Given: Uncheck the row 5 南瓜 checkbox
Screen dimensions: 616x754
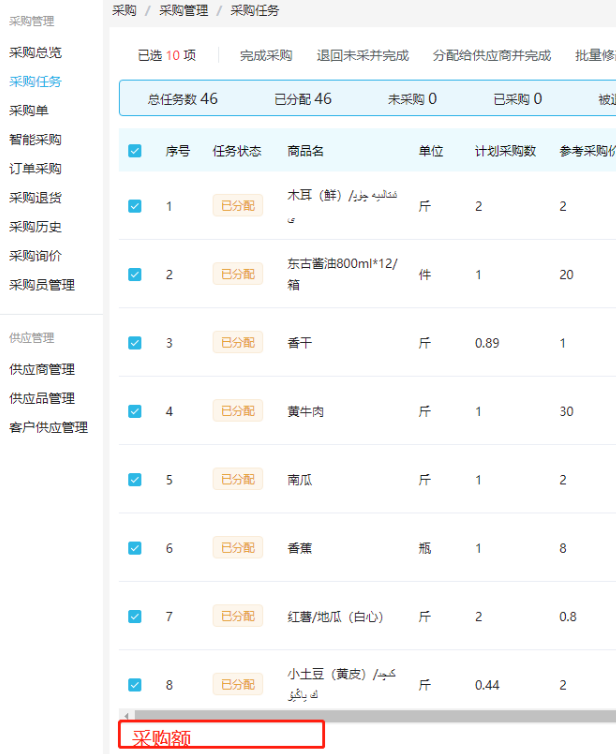Looking at the screenshot, I should (x=135, y=479).
